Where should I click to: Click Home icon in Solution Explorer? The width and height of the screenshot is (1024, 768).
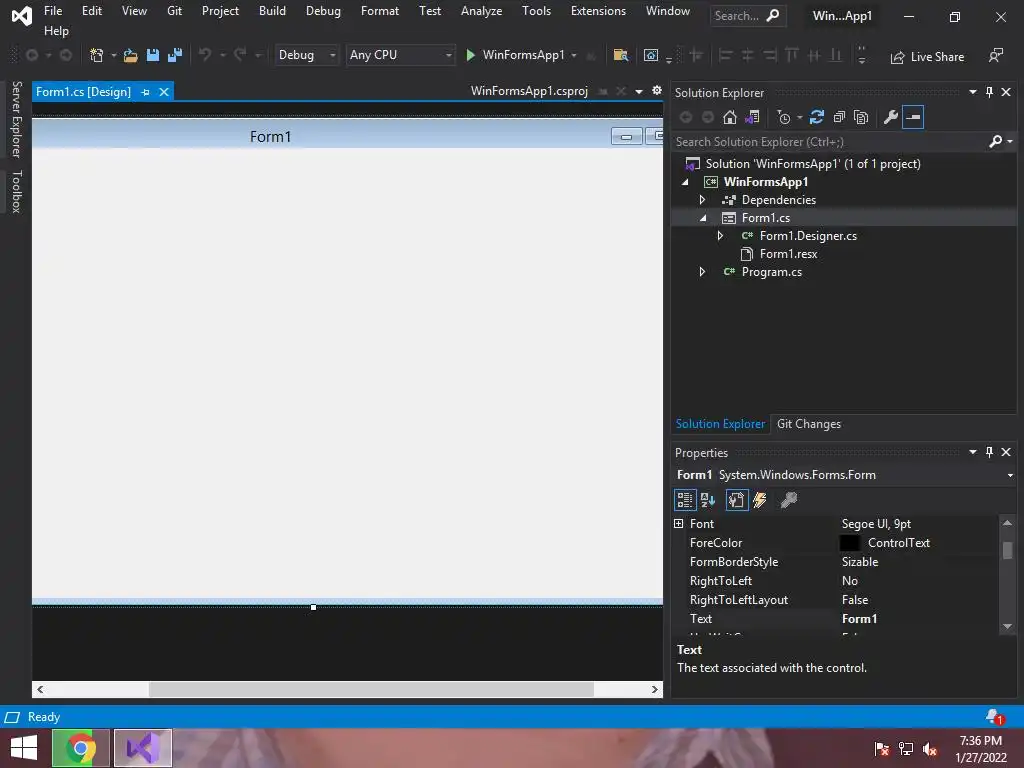tap(730, 118)
